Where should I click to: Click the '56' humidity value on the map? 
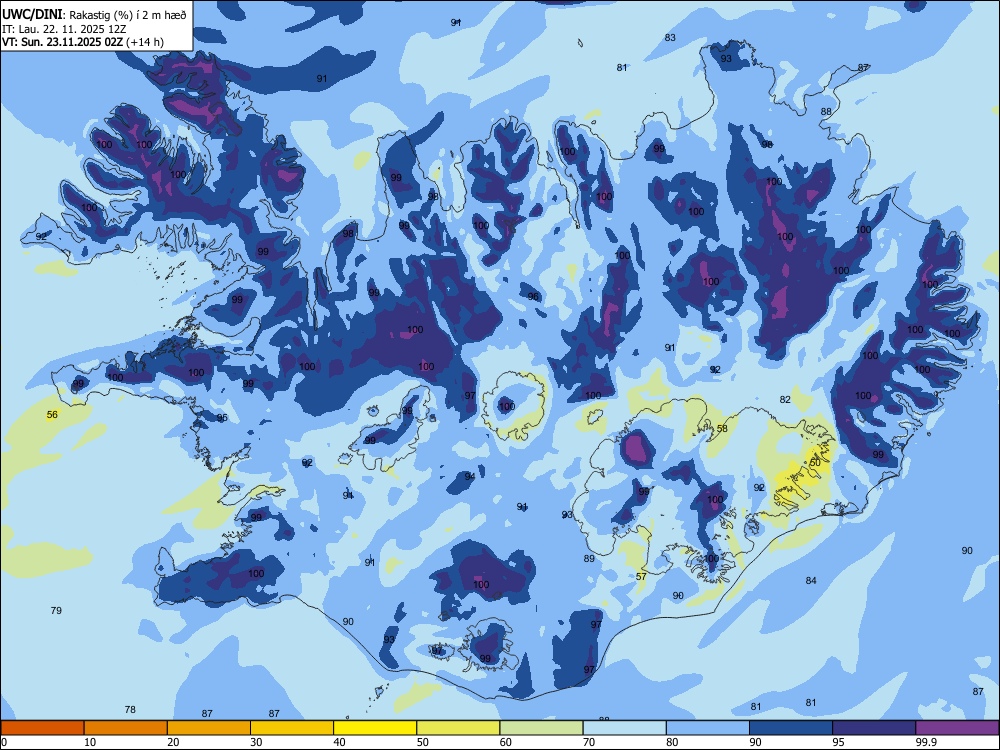pos(52,415)
